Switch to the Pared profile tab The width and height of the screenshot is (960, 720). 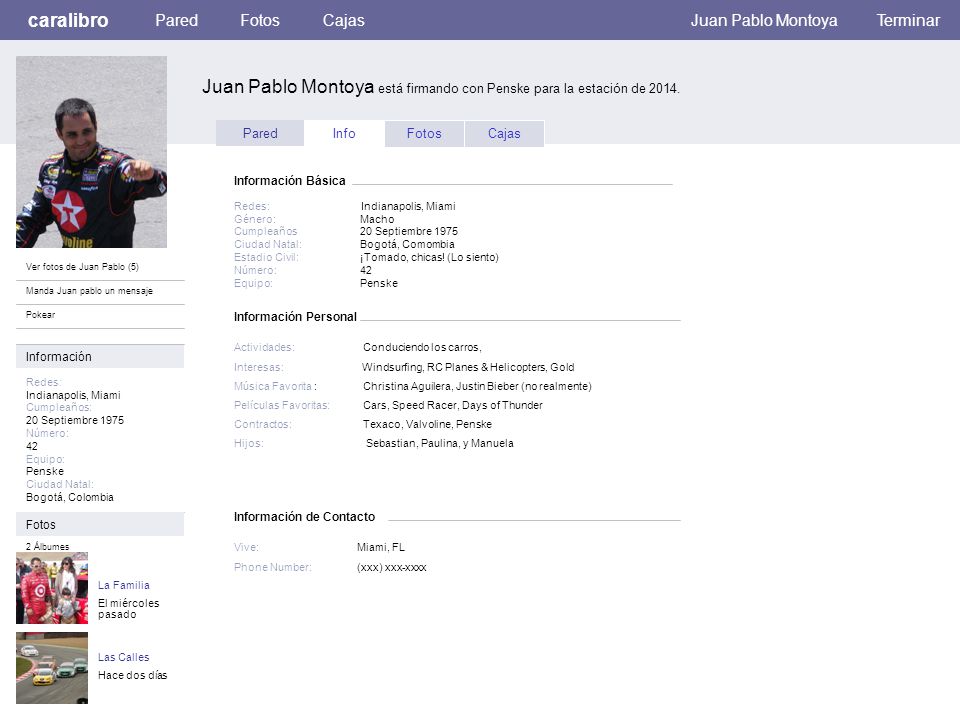coord(260,133)
